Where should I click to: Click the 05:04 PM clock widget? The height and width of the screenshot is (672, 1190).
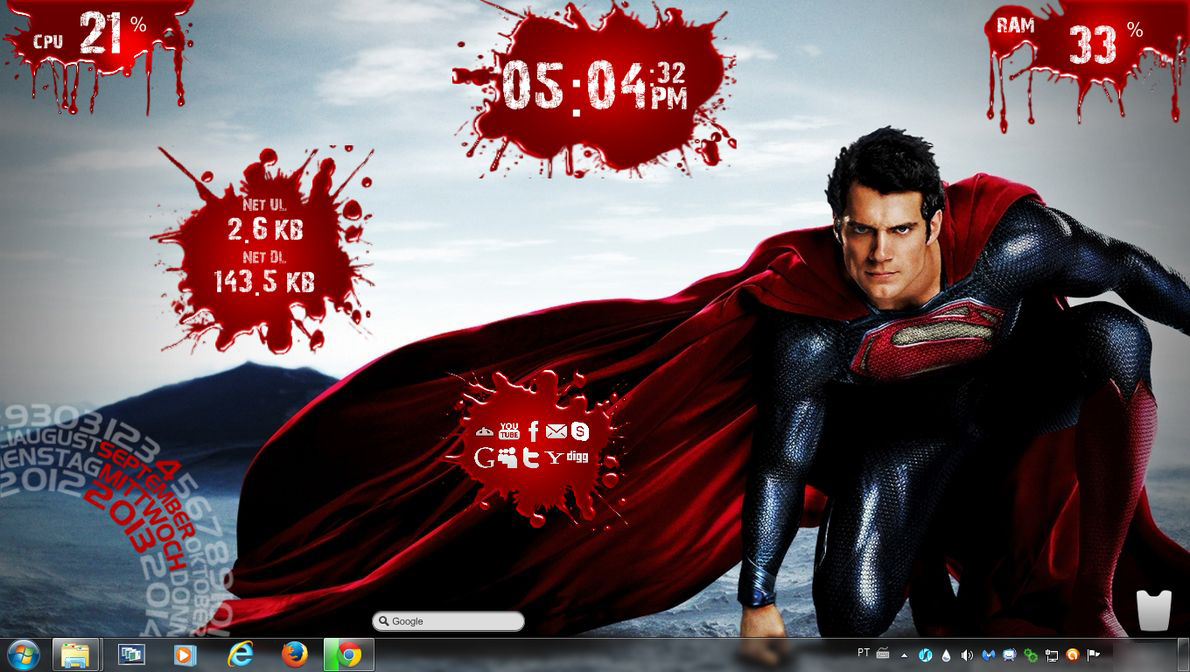(594, 87)
